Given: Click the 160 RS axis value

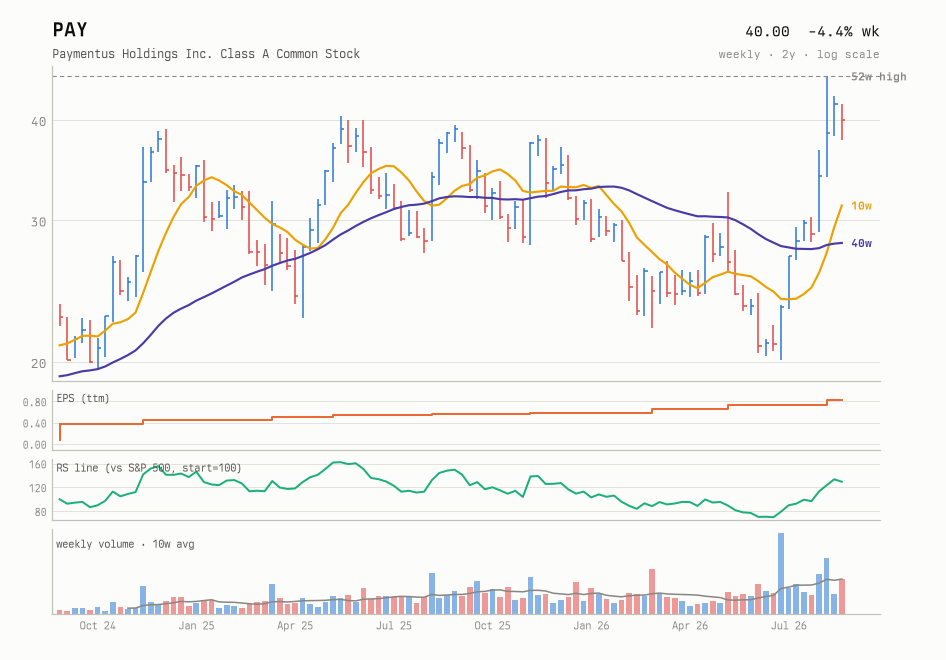Looking at the screenshot, I should pos(37,465).
